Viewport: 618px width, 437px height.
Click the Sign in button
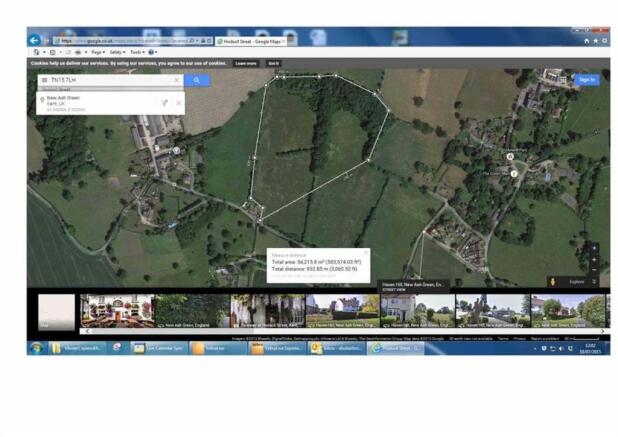[586, 80]
